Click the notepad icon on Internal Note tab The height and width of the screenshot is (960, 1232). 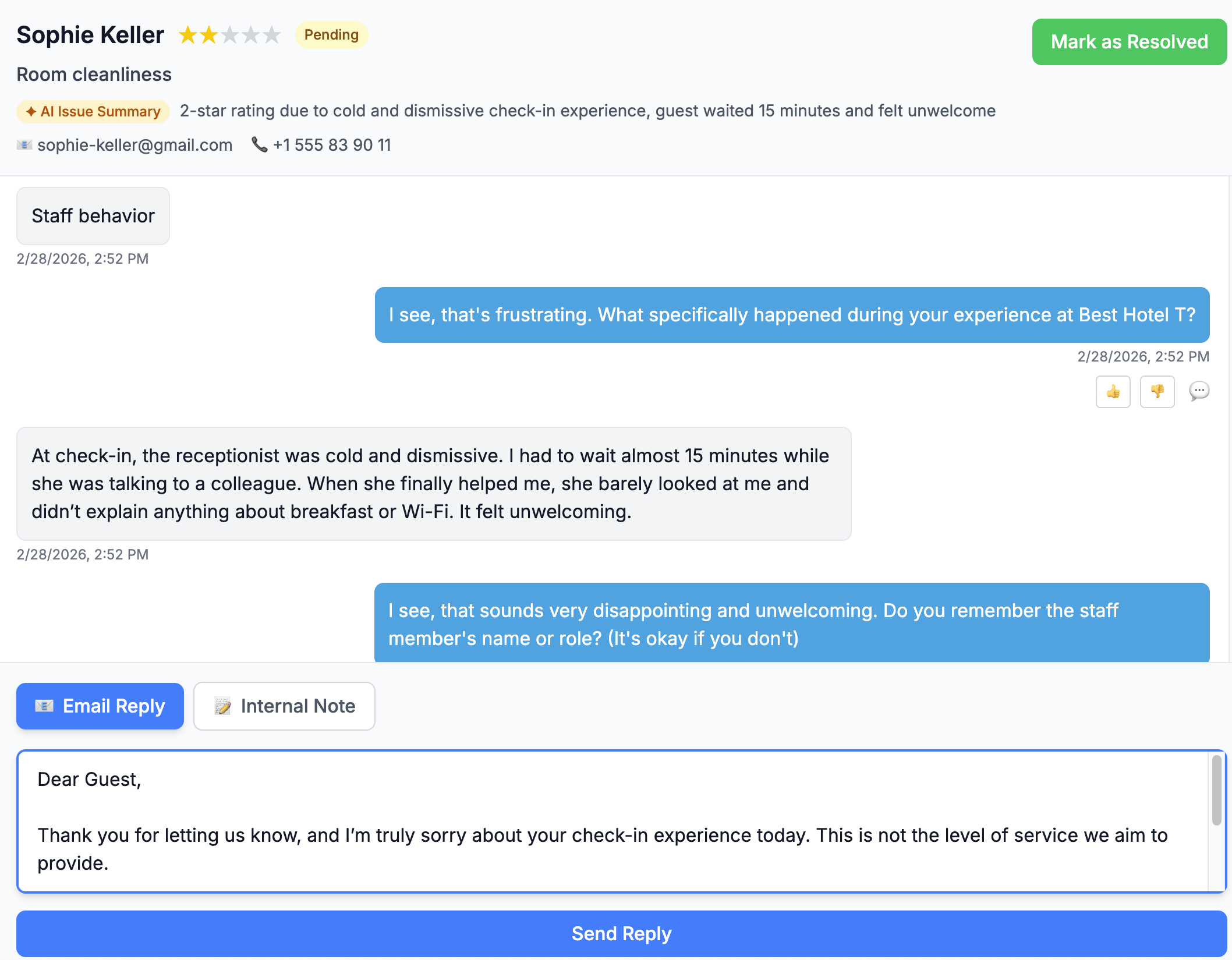click(x=223, y=706)
